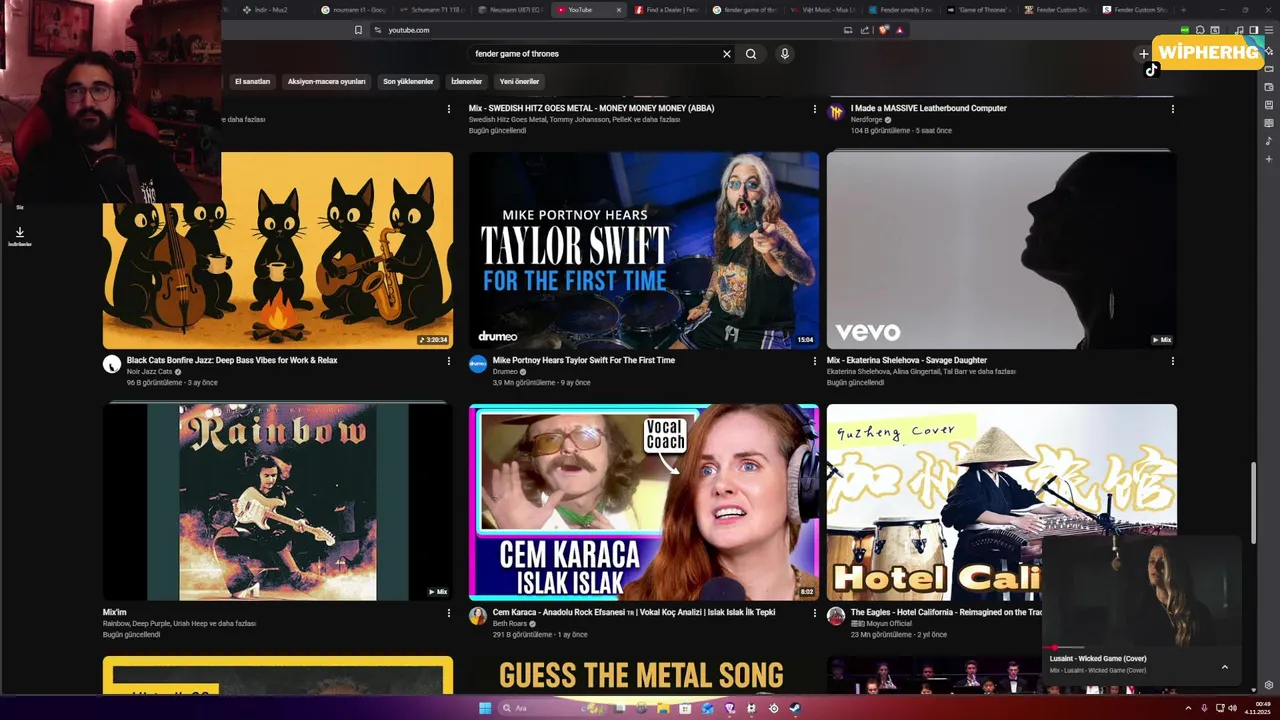The height and width of the screenshot is (720, 1280).
Task: Open Nerdforge channel avatar
Action: pos(836,112)
